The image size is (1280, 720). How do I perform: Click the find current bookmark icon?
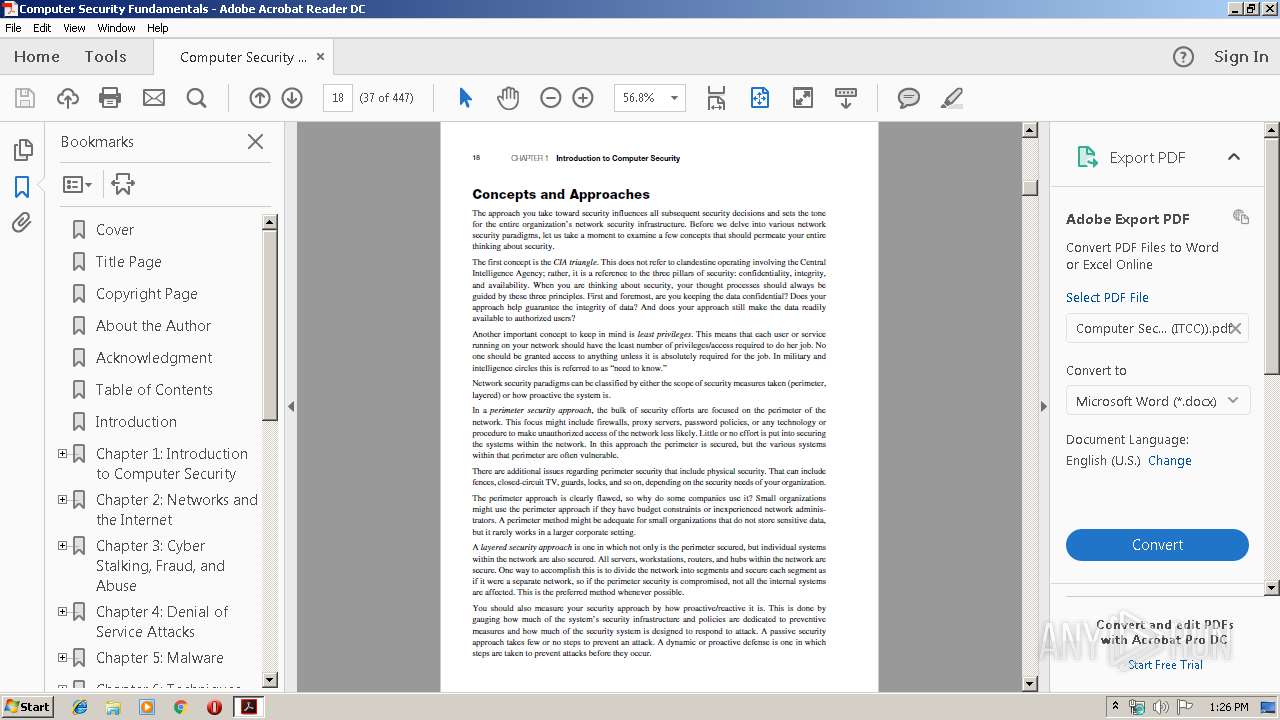(123, 184)
